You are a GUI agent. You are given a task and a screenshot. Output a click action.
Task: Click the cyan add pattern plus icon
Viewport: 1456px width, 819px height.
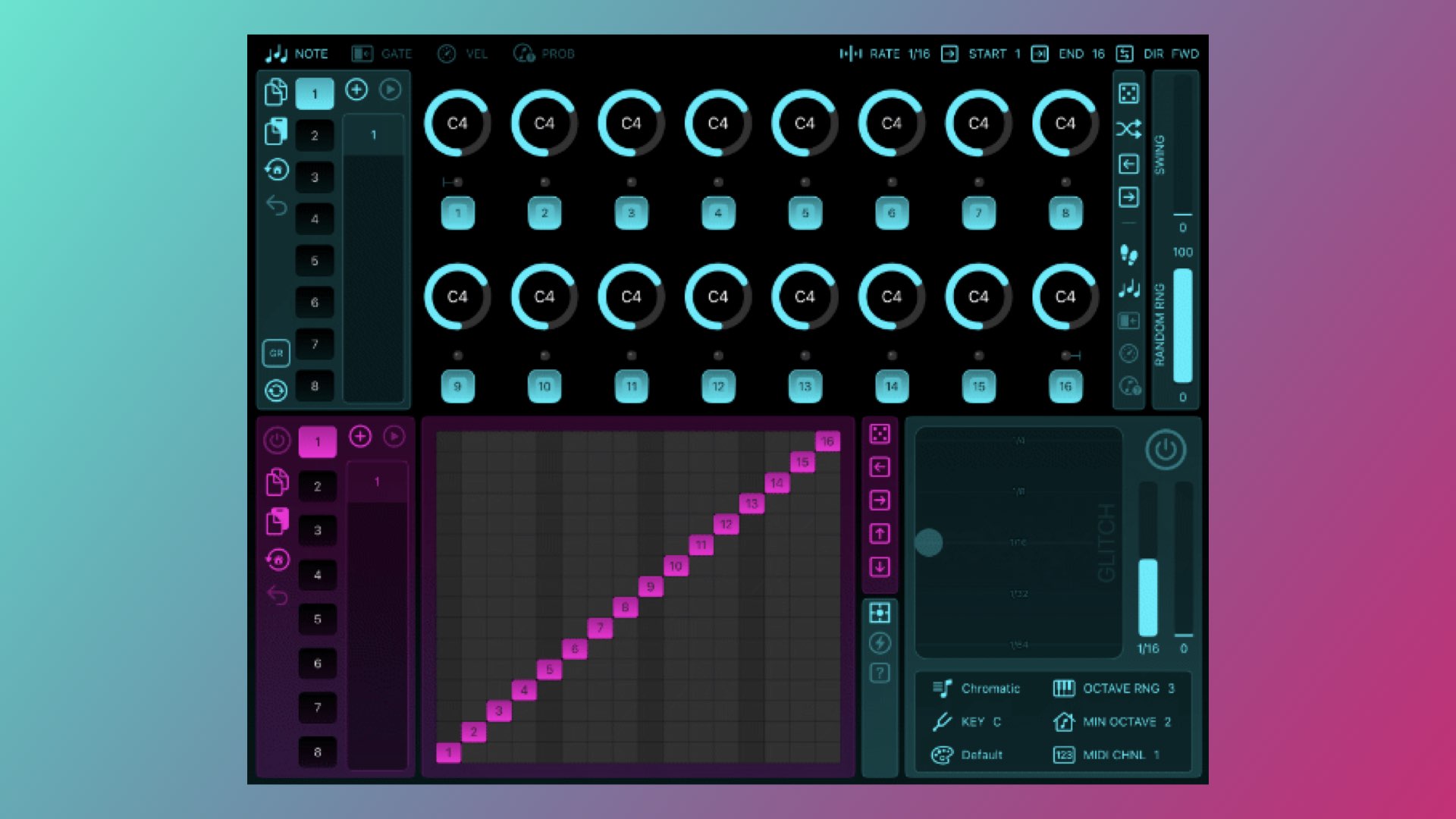[x=356, y=90]
